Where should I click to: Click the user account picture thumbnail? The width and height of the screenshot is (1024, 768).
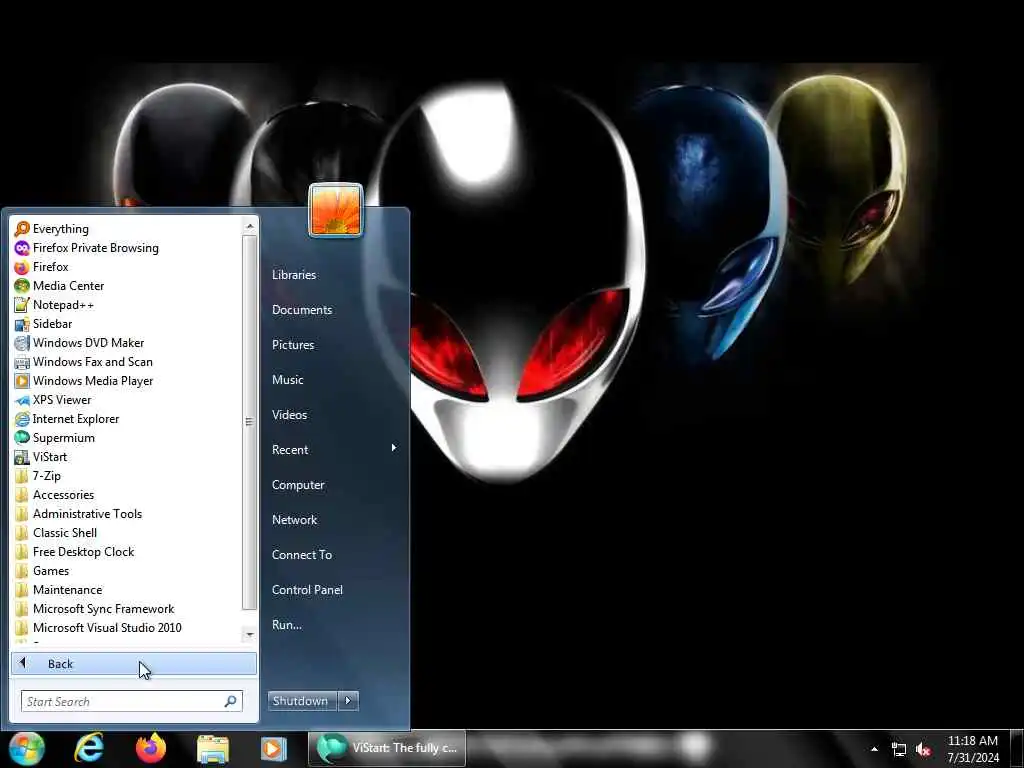[336, 210]
